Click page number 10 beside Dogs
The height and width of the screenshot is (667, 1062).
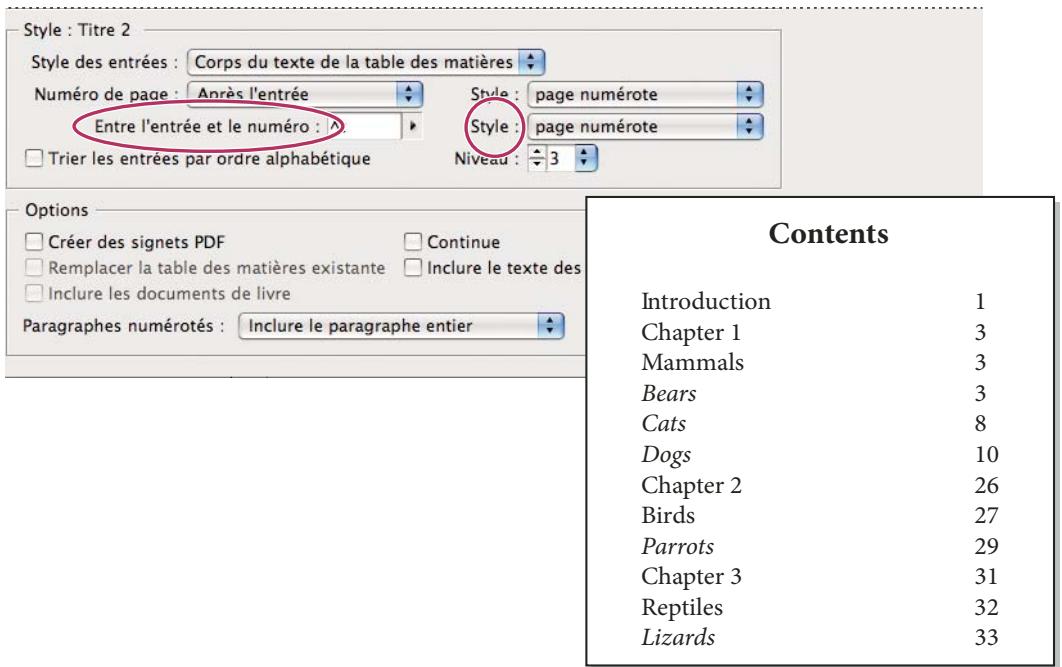coord(986,454)
